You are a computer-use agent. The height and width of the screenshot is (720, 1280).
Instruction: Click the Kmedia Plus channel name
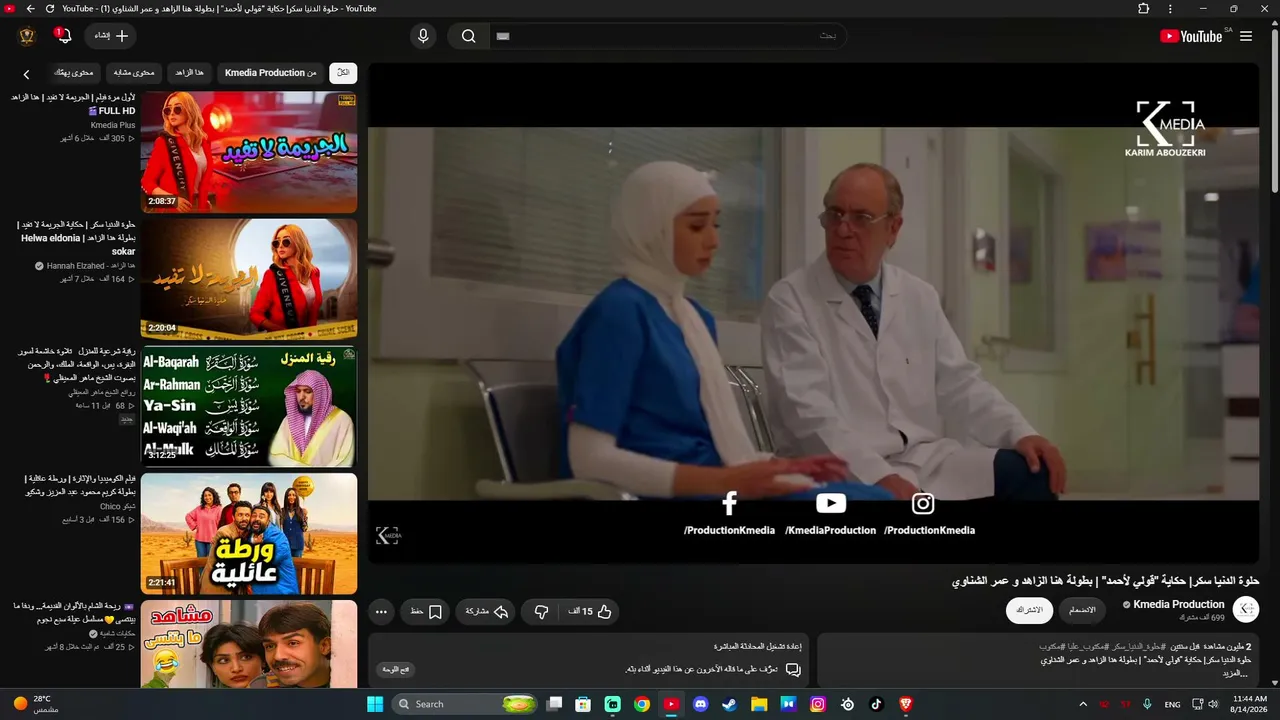[113, 125]
